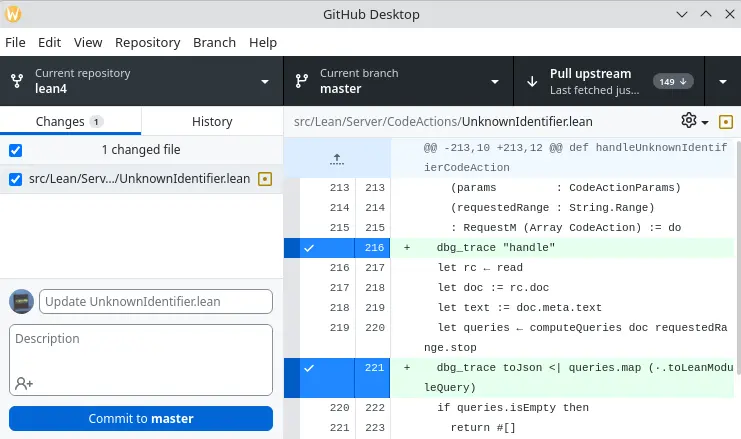
Task: Click the modified status icon beside file path
Action: click(x=726, y=121)
